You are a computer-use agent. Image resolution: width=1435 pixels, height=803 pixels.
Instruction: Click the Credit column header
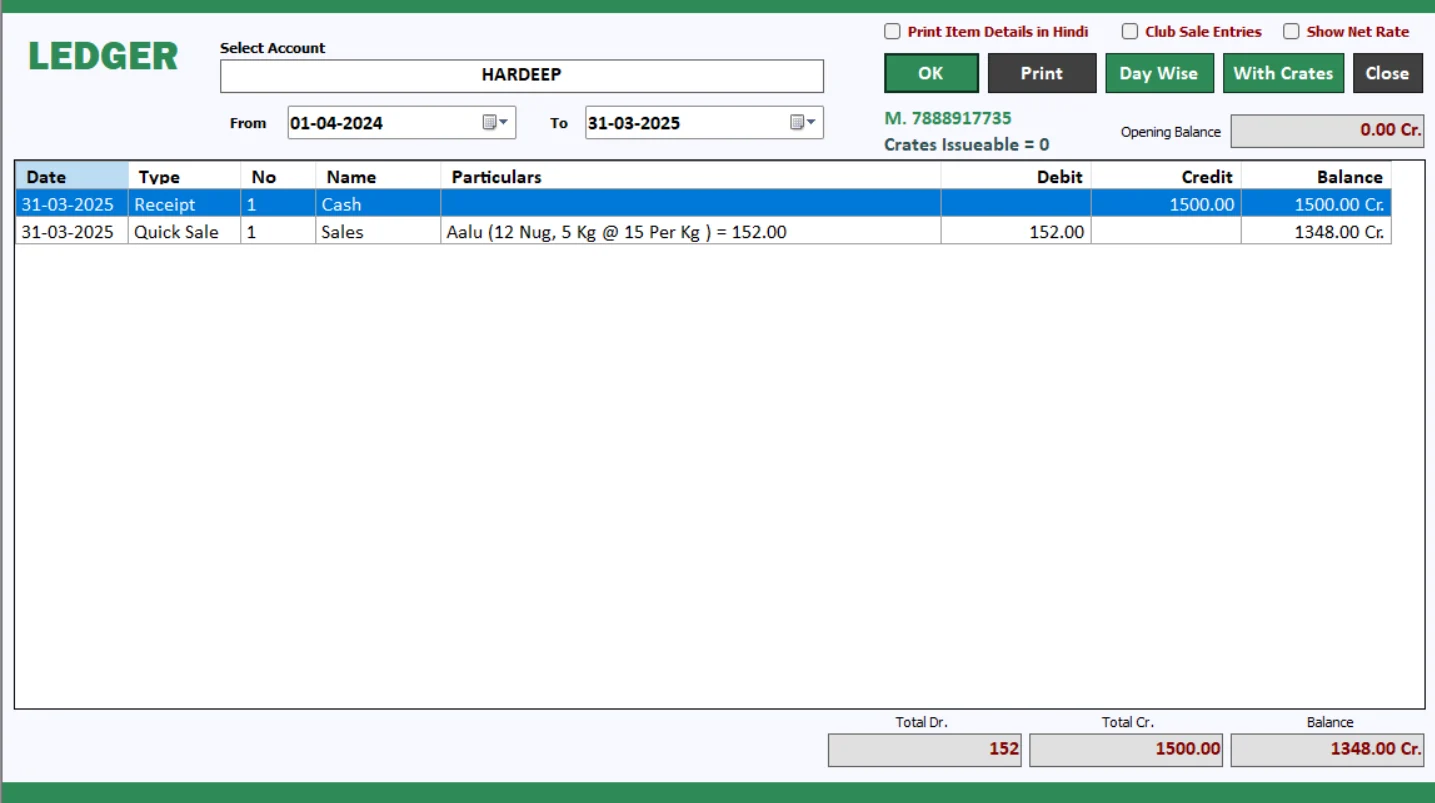pyautogui.click(x=1166, y=176)
